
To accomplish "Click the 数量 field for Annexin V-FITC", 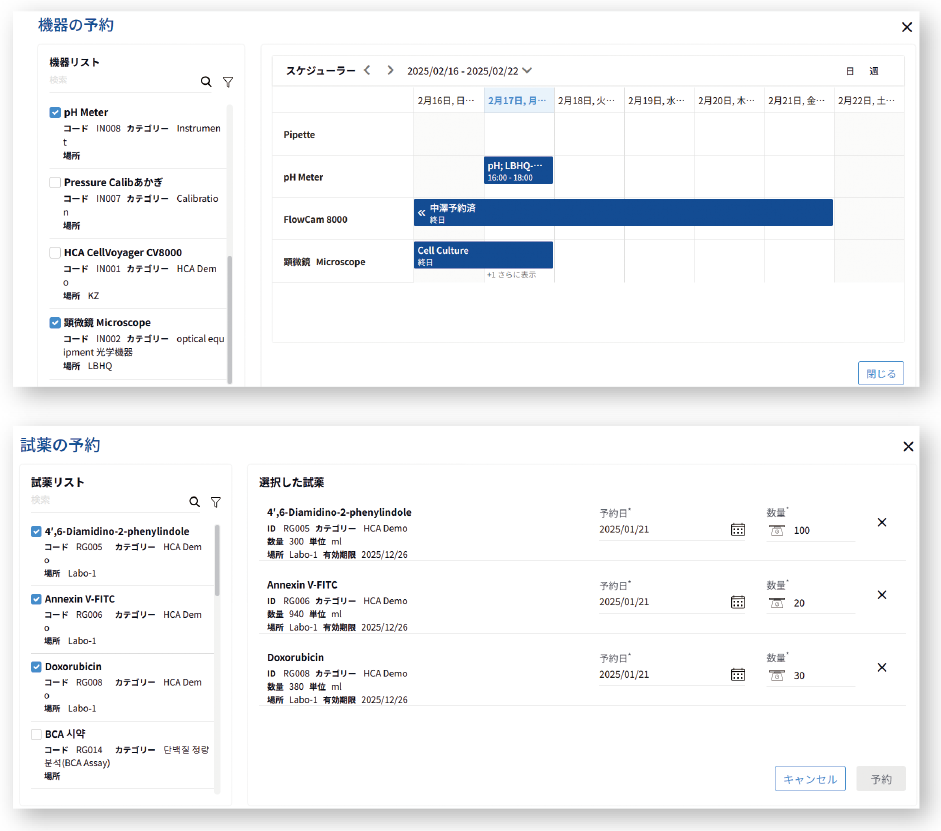I will pos(820,603).
